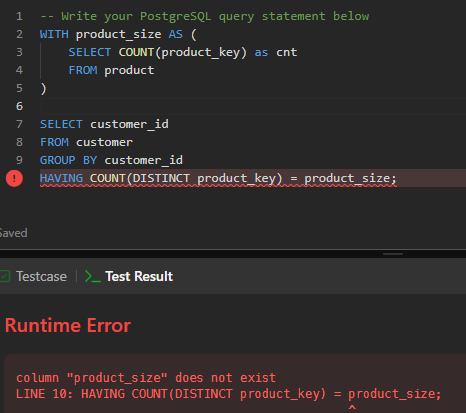466x413 pixels.
Task: Click the closing parenthesis on line 5
Action: [x=43, y=88]
